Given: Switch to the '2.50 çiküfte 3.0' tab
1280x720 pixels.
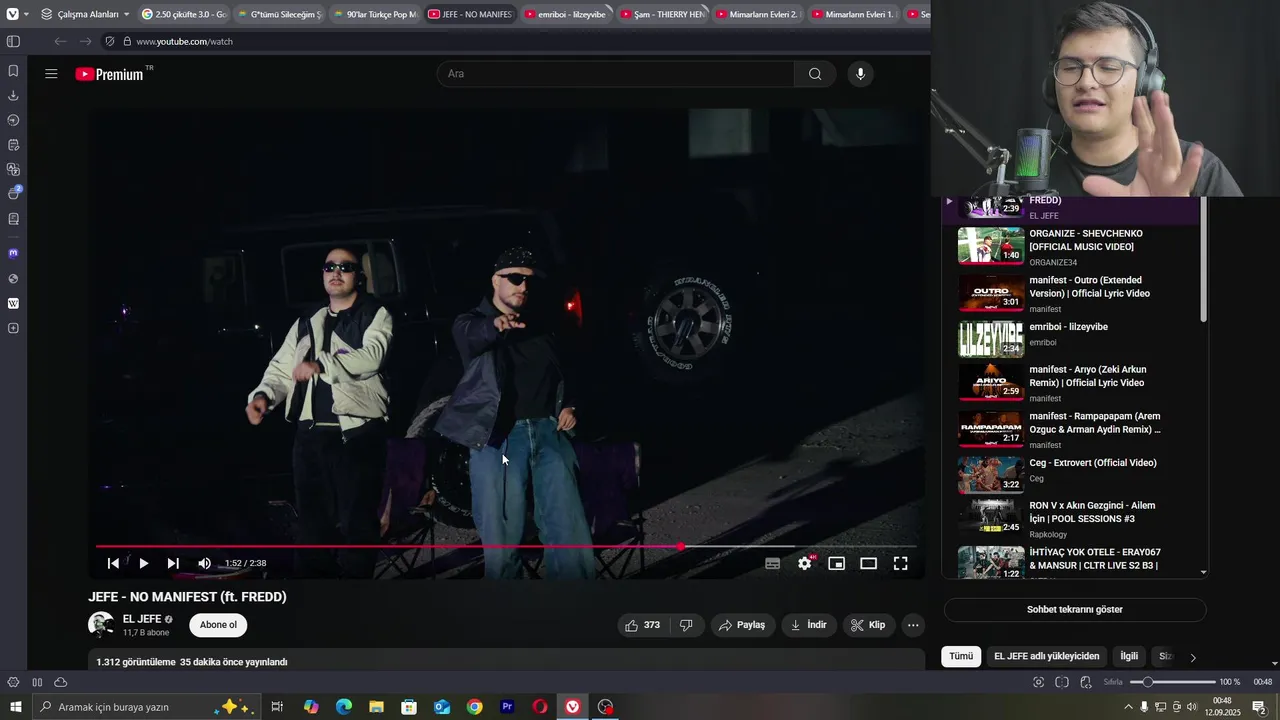Looking at the screenshot, I should [183, 14].
